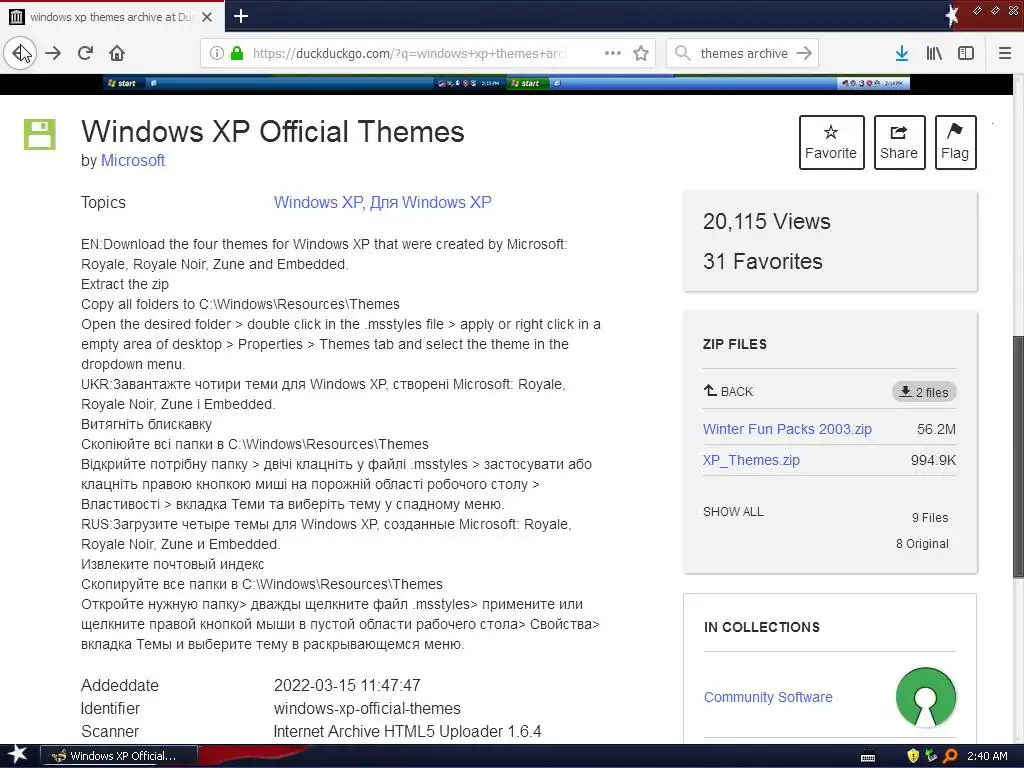
Task: Click the keyboard icon in system tray
Action: coord(868,757)
